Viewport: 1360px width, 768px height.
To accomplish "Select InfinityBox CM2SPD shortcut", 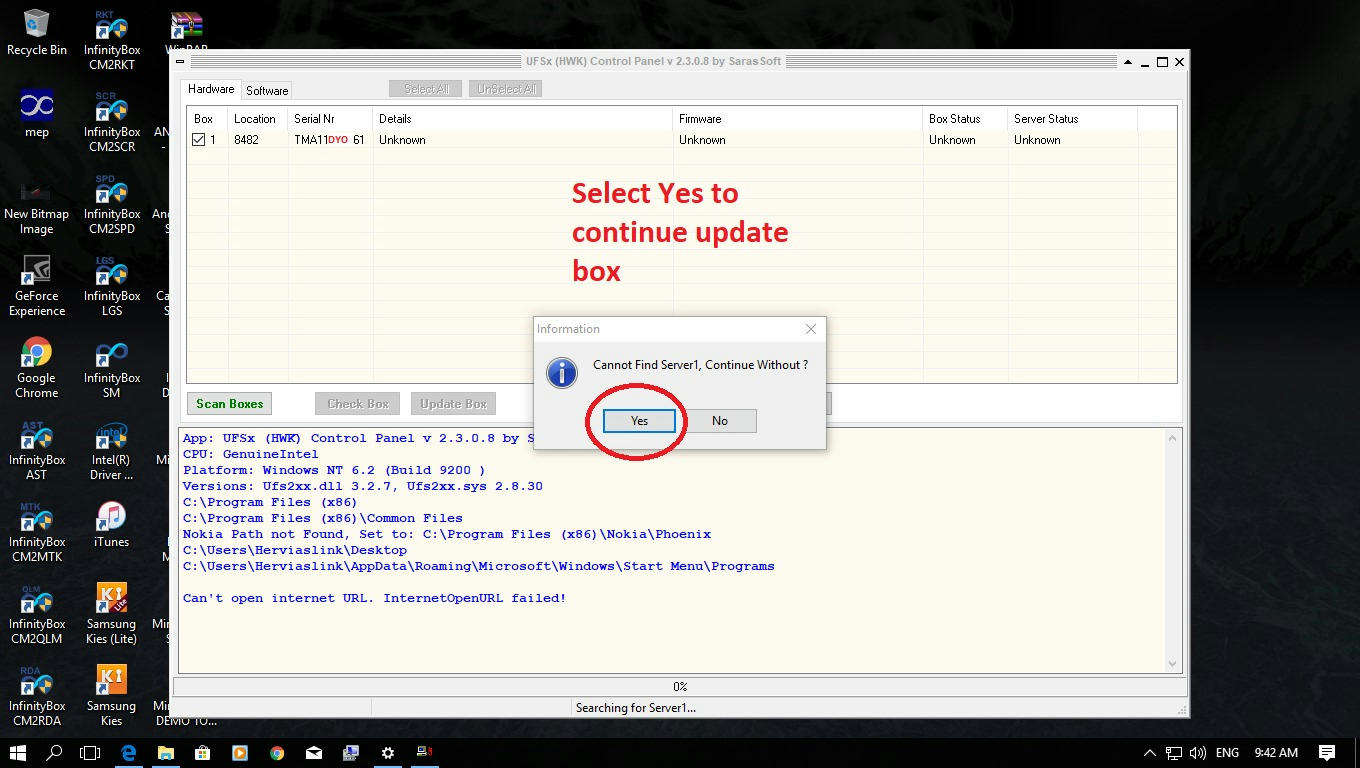I will point(112,204).
